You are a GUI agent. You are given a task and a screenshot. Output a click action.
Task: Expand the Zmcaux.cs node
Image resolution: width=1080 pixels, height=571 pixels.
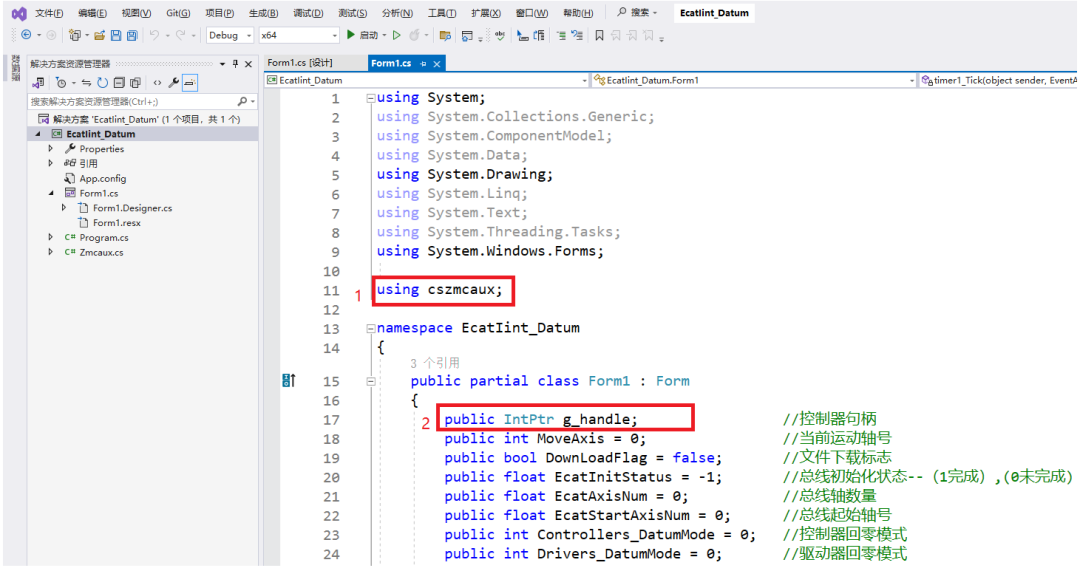pos(51,252)
